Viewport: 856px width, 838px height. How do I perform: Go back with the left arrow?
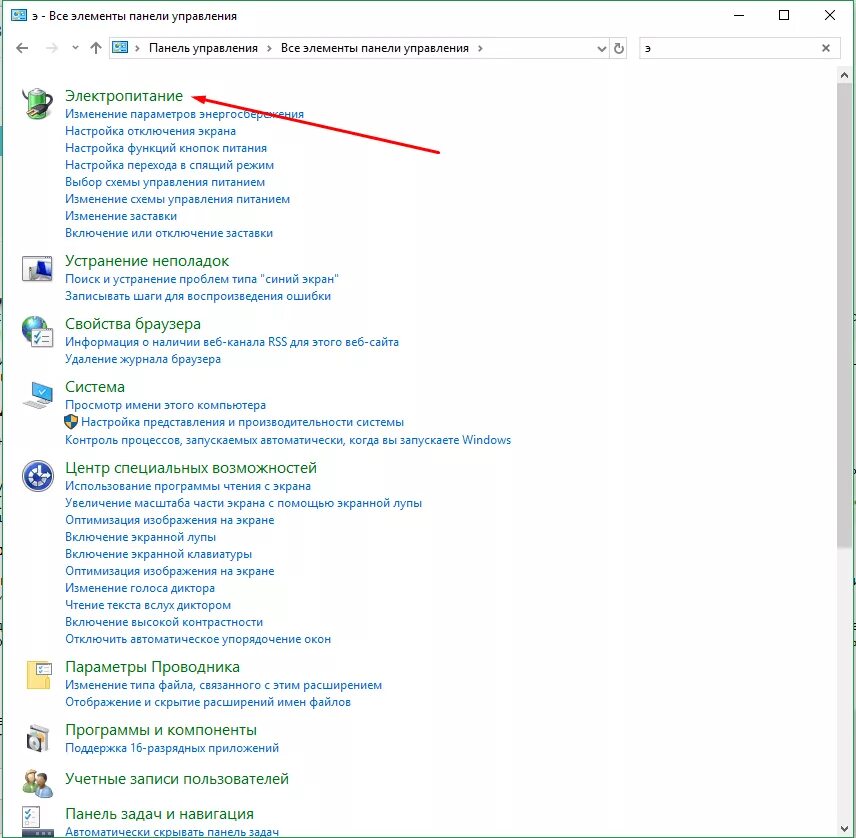pyautogui.click(x=22, y=48)
